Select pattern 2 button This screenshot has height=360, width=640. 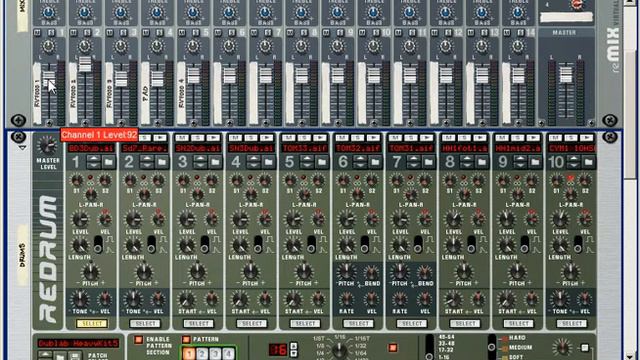(202, 353)
